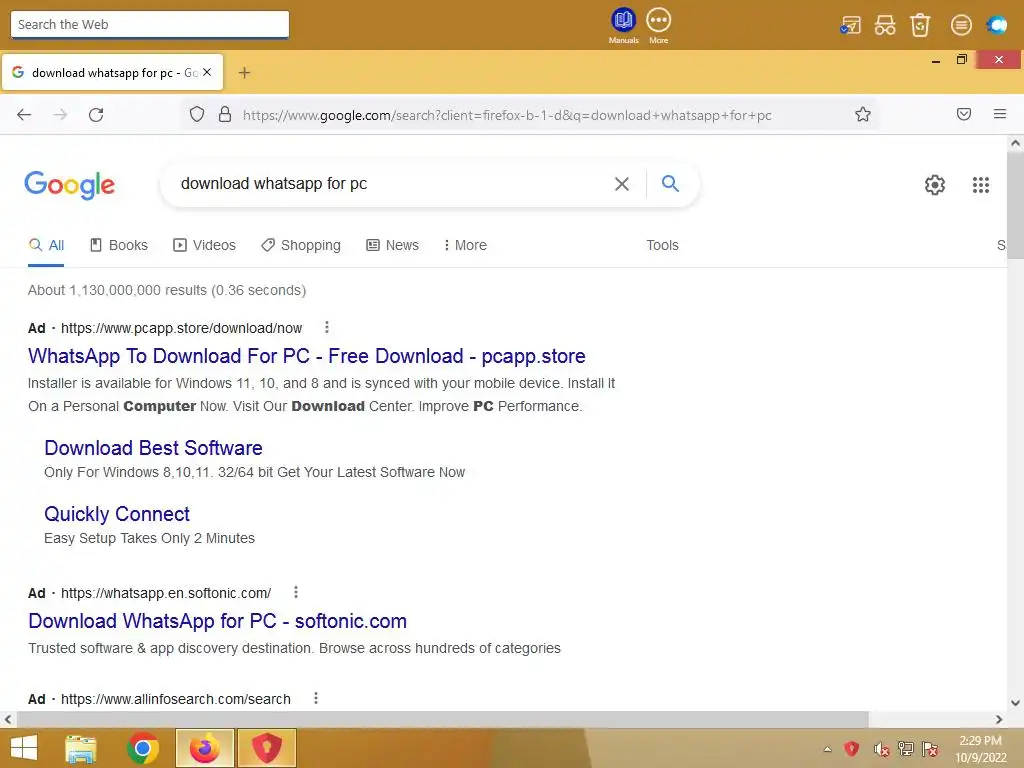Open a new browser tab

point(244,72)
